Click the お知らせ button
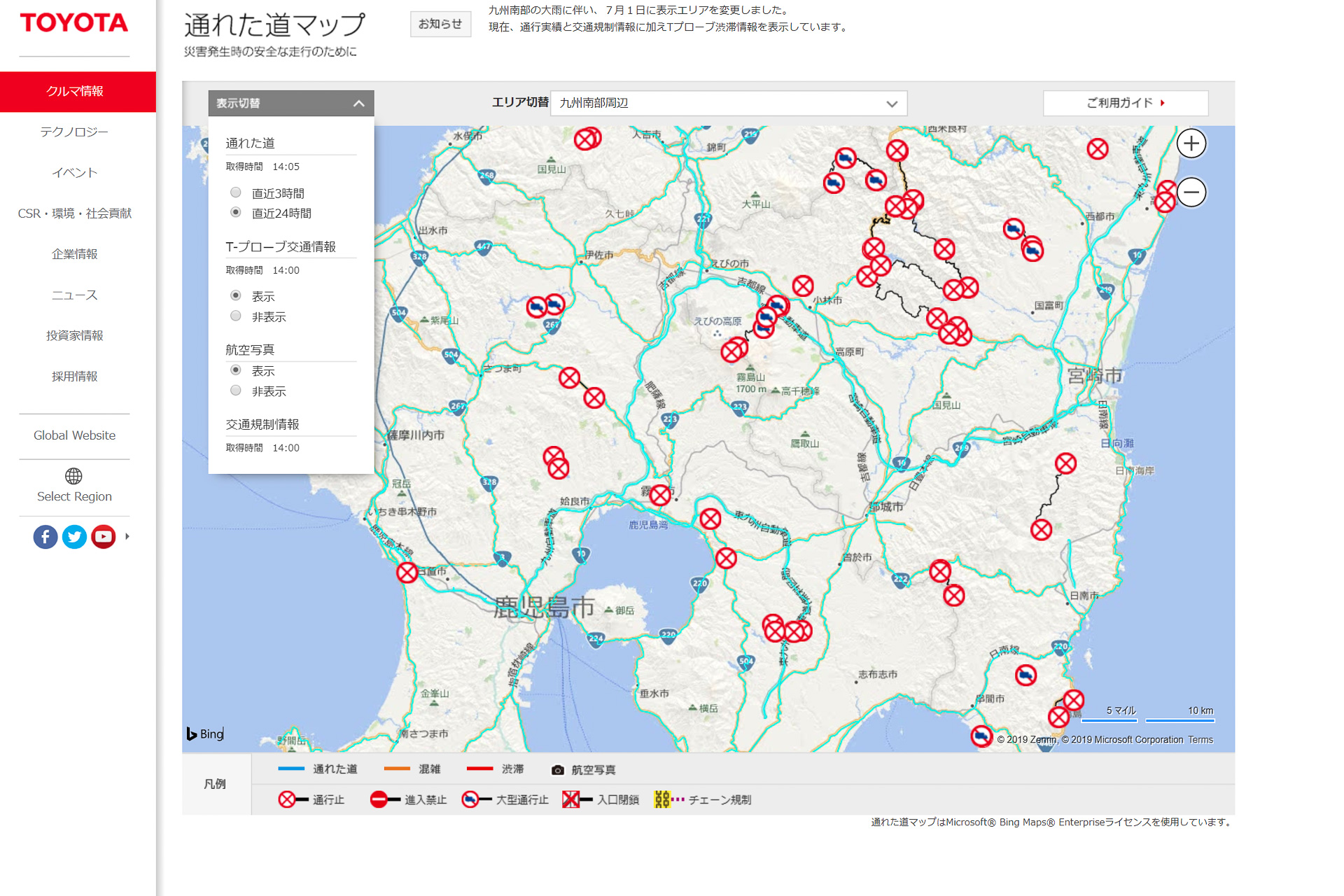 (x=440, y=24)
